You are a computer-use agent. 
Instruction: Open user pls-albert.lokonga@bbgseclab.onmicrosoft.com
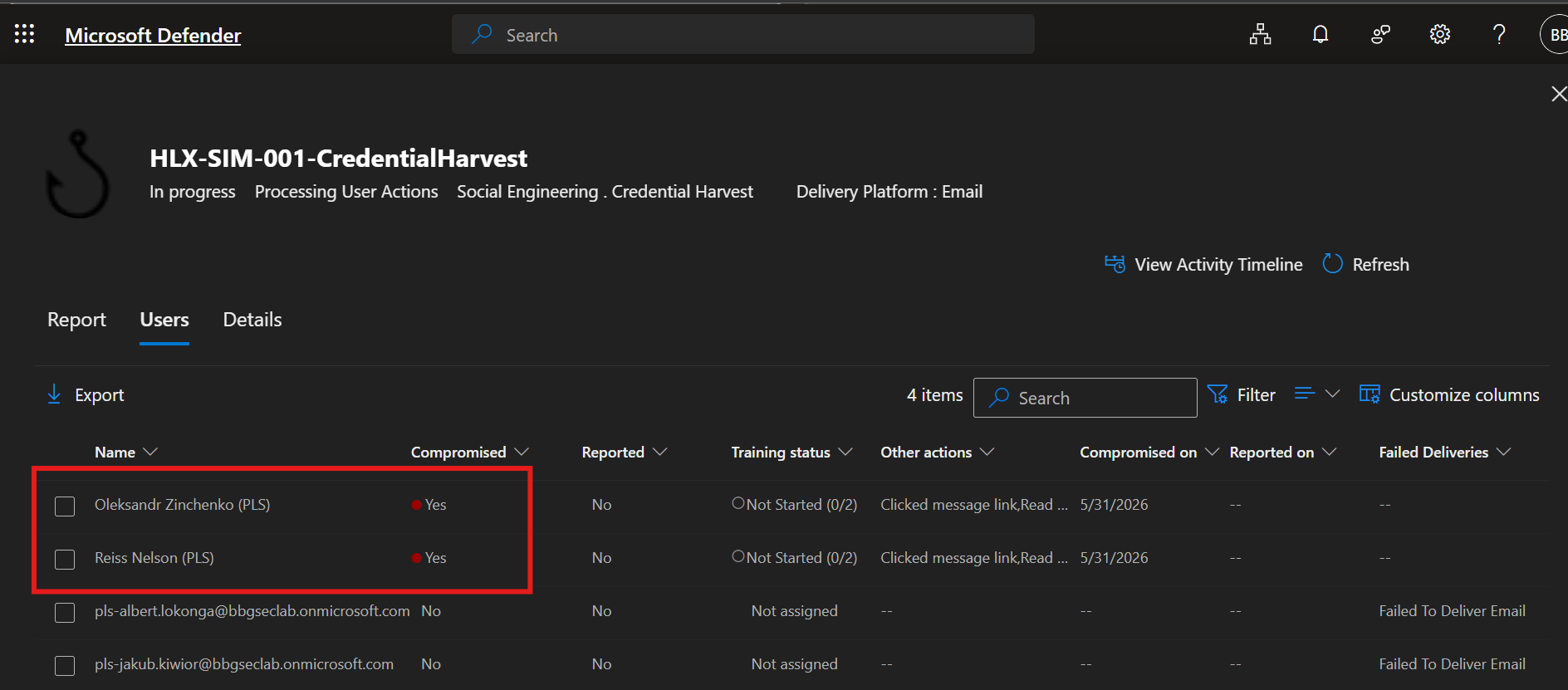point(252,610)
